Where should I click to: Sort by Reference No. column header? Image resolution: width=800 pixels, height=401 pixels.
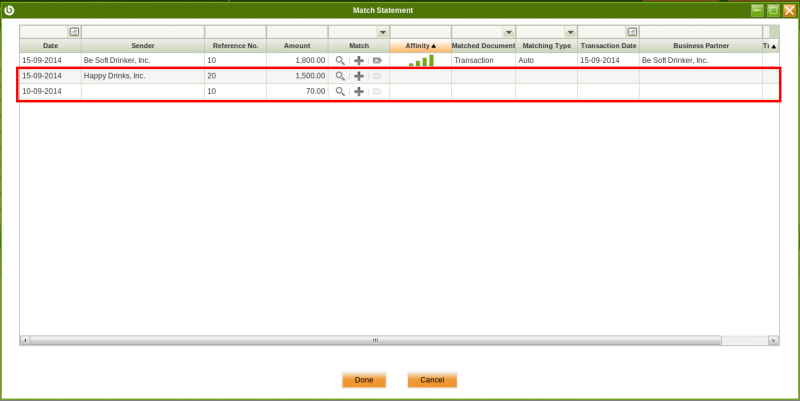tap(236, 45)
